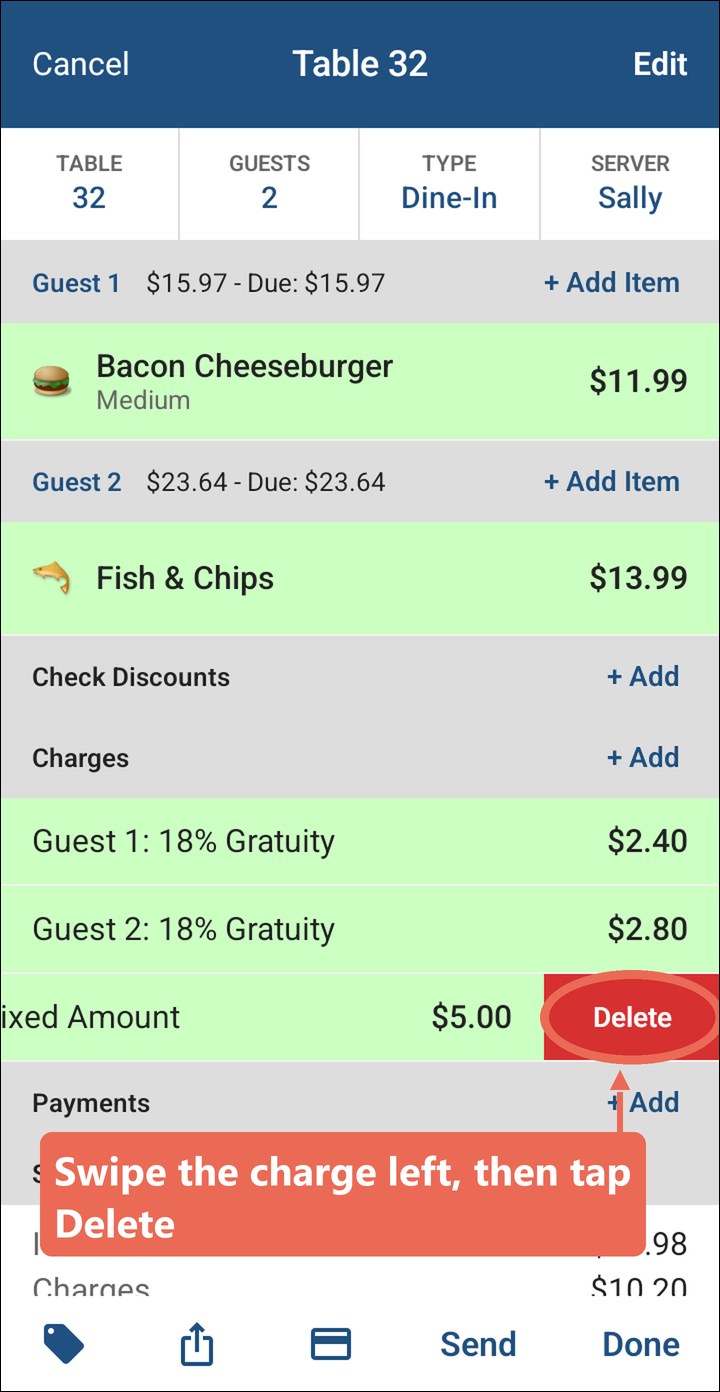Tap the share icon in bottom bar
This screenshot has width=720, height=1392.
pyautogui.click(x=197, y=1344)
